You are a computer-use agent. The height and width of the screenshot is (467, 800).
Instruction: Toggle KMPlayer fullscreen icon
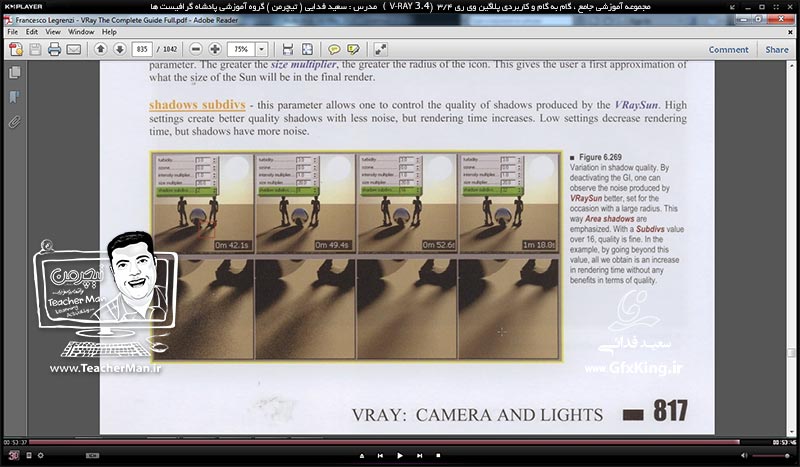pos(774,7)
